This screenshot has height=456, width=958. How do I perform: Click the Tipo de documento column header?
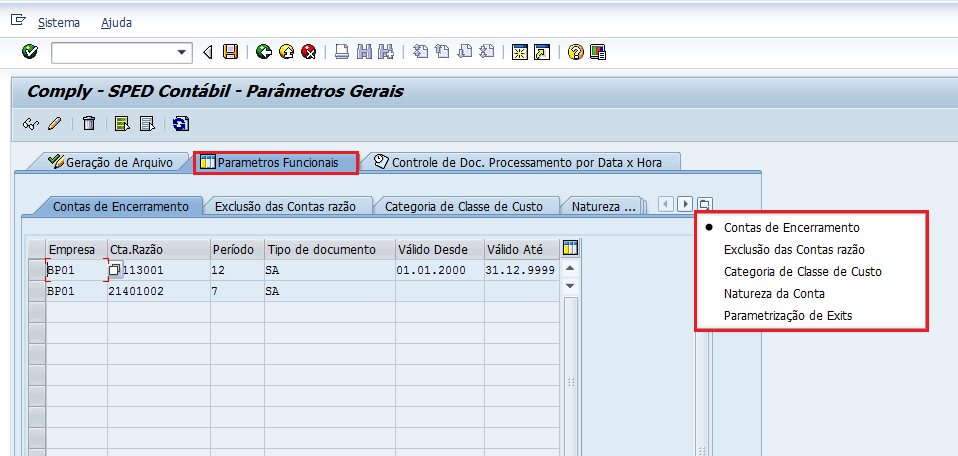click(x=329, y=249)
